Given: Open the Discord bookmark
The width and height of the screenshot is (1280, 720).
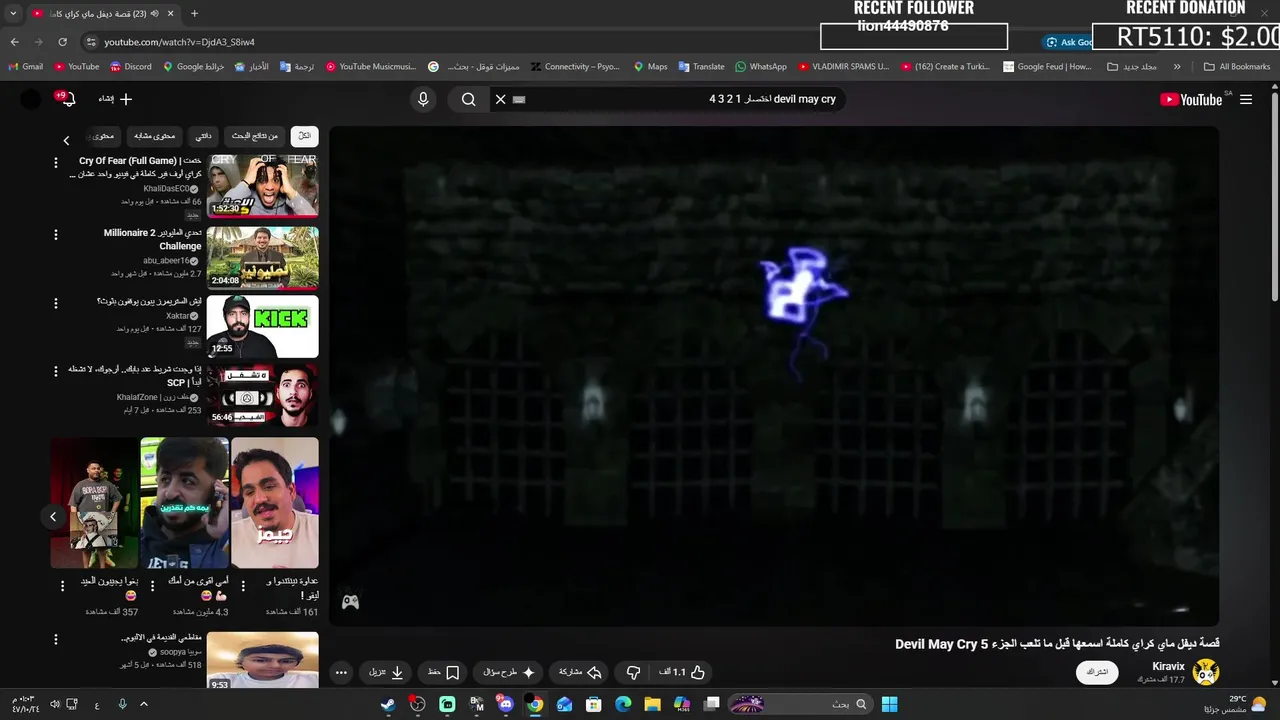Looking at the screenshot, I should pyautogui.click(x=131, y=67).
